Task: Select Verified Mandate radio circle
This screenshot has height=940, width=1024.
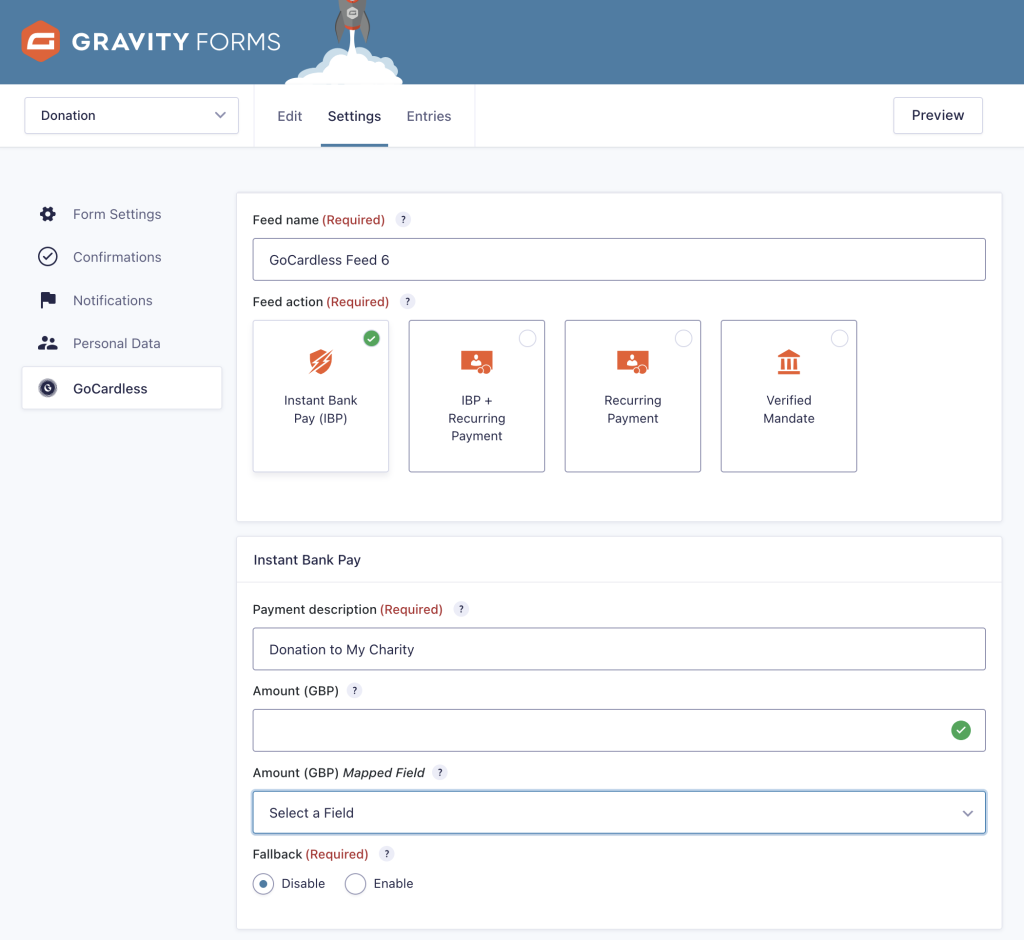Action: (840, 338)
